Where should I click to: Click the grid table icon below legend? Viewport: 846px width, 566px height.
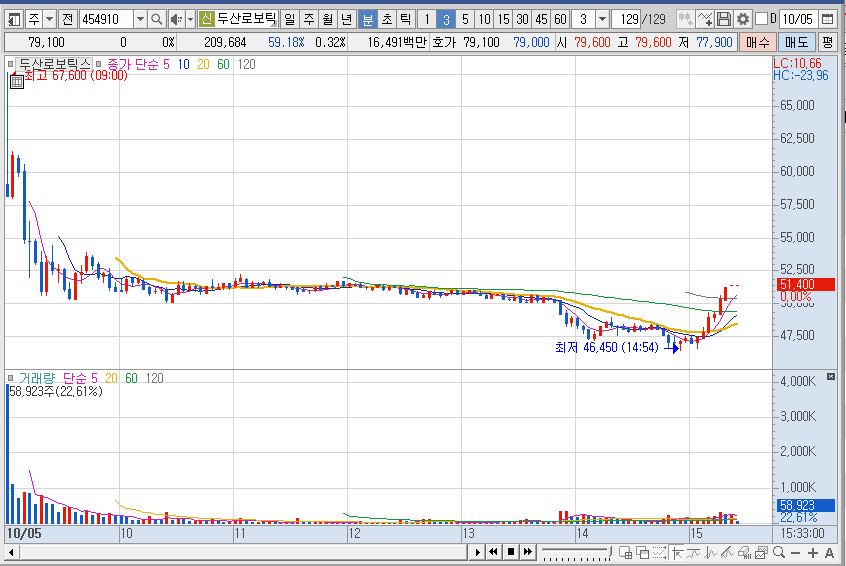click(x=17, y=81)
